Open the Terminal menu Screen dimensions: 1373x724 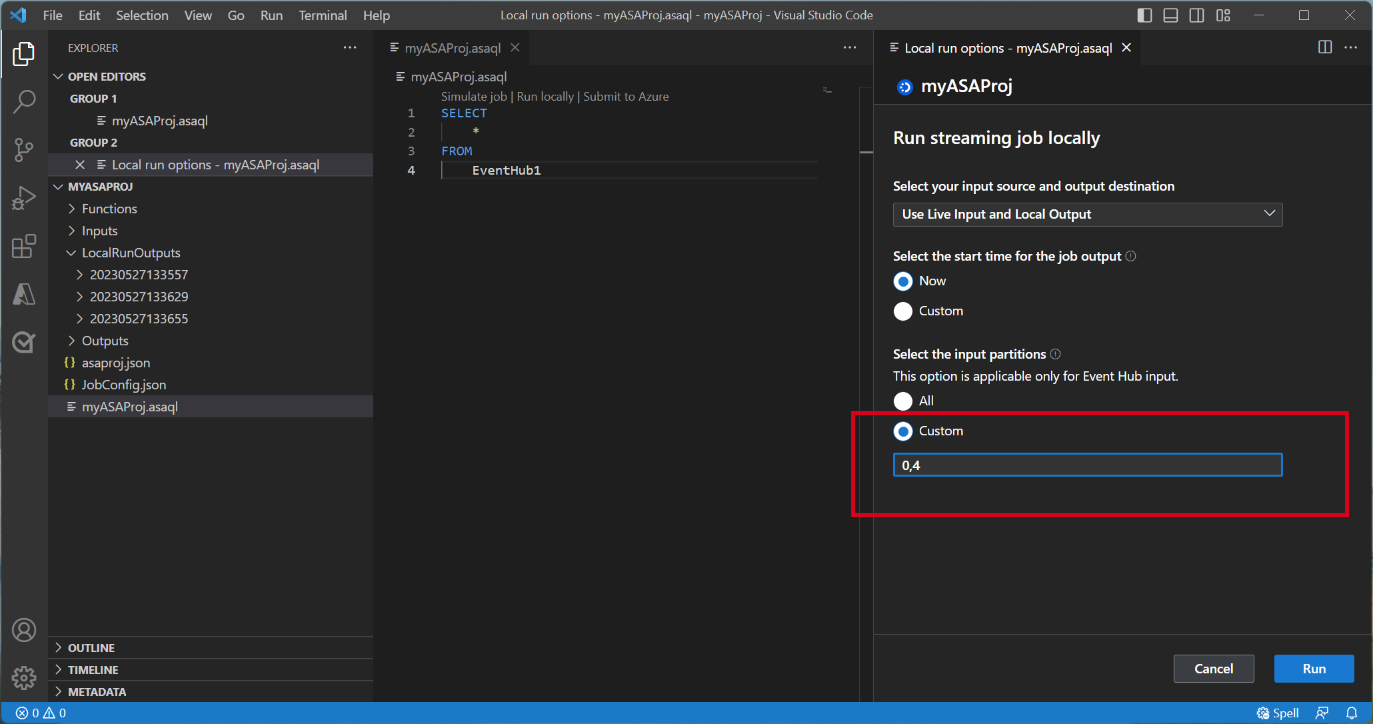[x=322, y=15]
